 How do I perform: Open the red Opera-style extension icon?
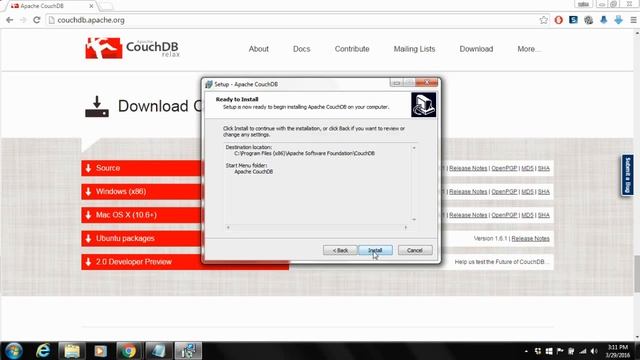pyautogui.click(x=558, y=20)
